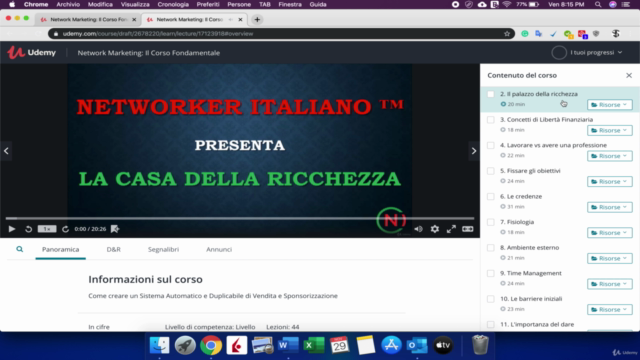The width and height of the screenshot is (640, 360).
Task: Click the course title Network Marketing link
Action: click(x=149, y=53)
